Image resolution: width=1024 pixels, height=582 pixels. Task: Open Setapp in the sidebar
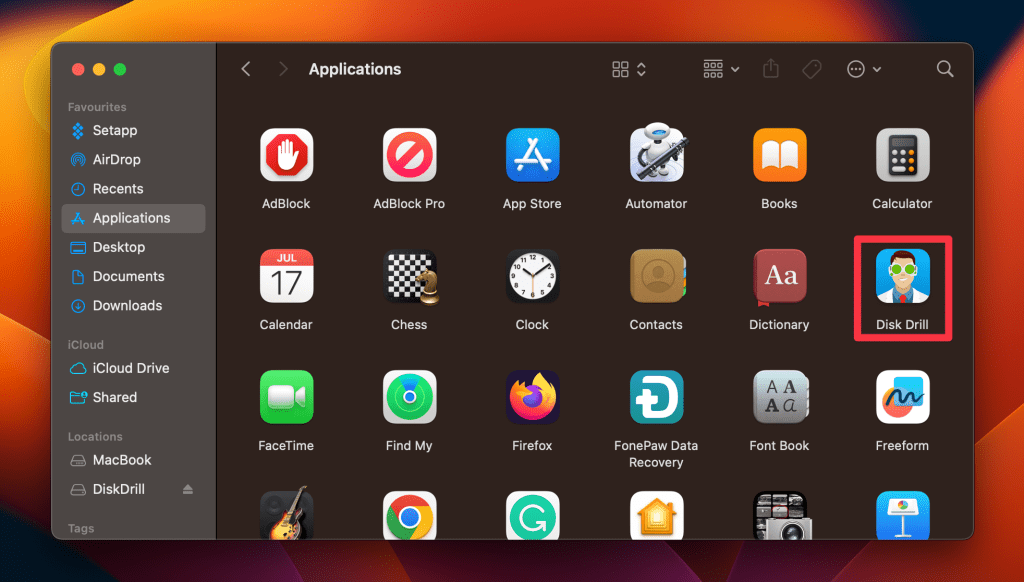(133, 131)
